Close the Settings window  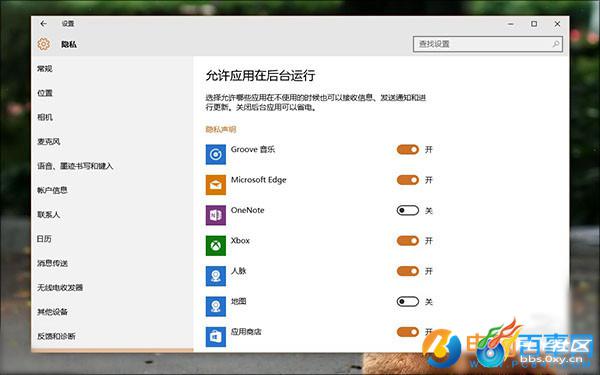click(x=557, y=24)
